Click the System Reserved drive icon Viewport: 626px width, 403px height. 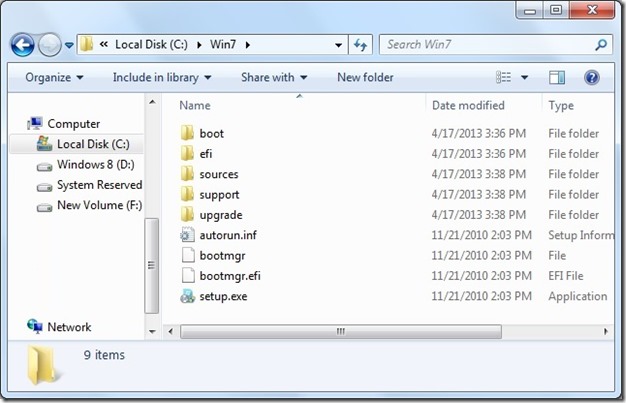point(44,187)
